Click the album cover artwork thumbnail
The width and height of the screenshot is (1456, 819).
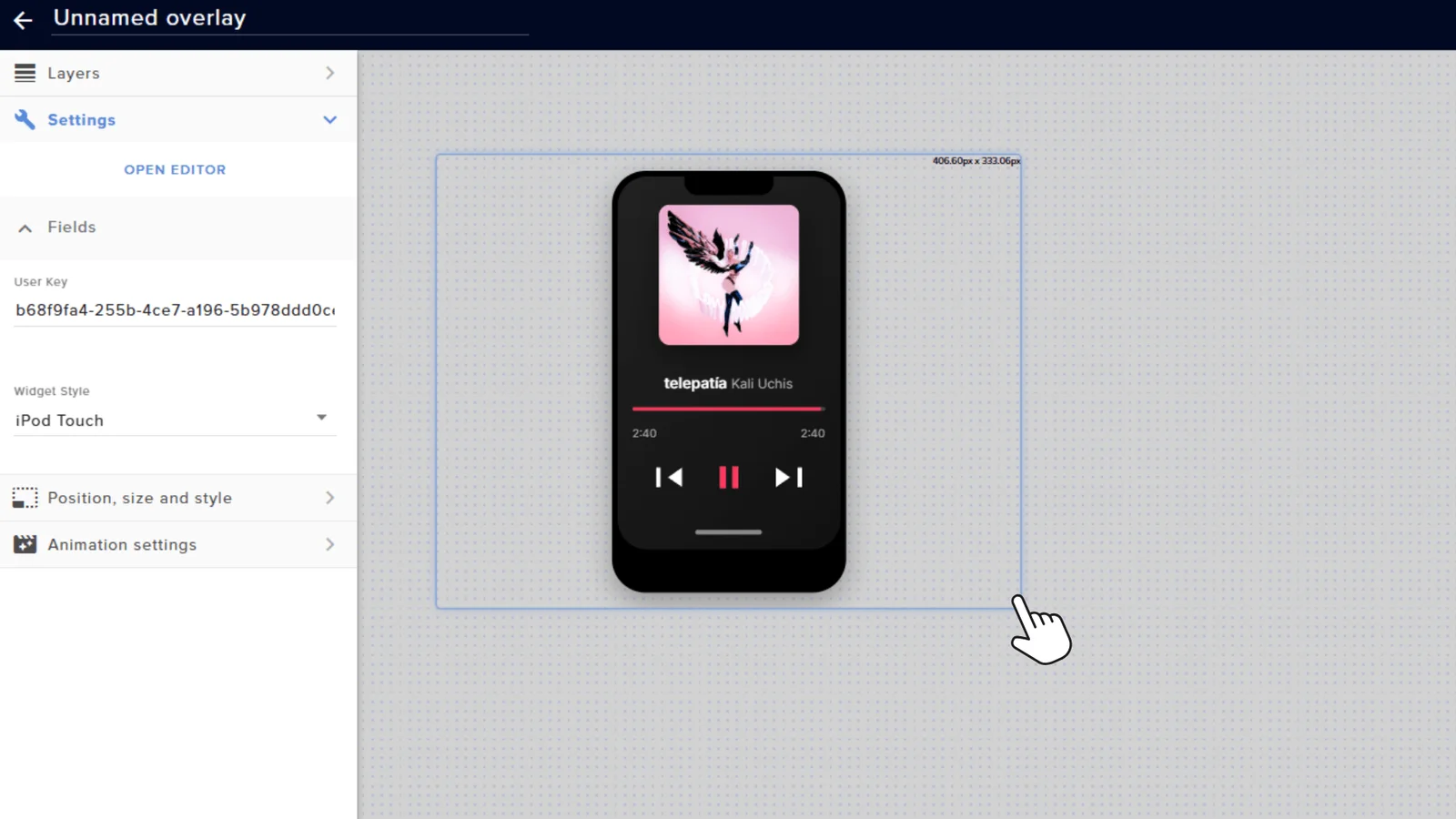(728, 275)
